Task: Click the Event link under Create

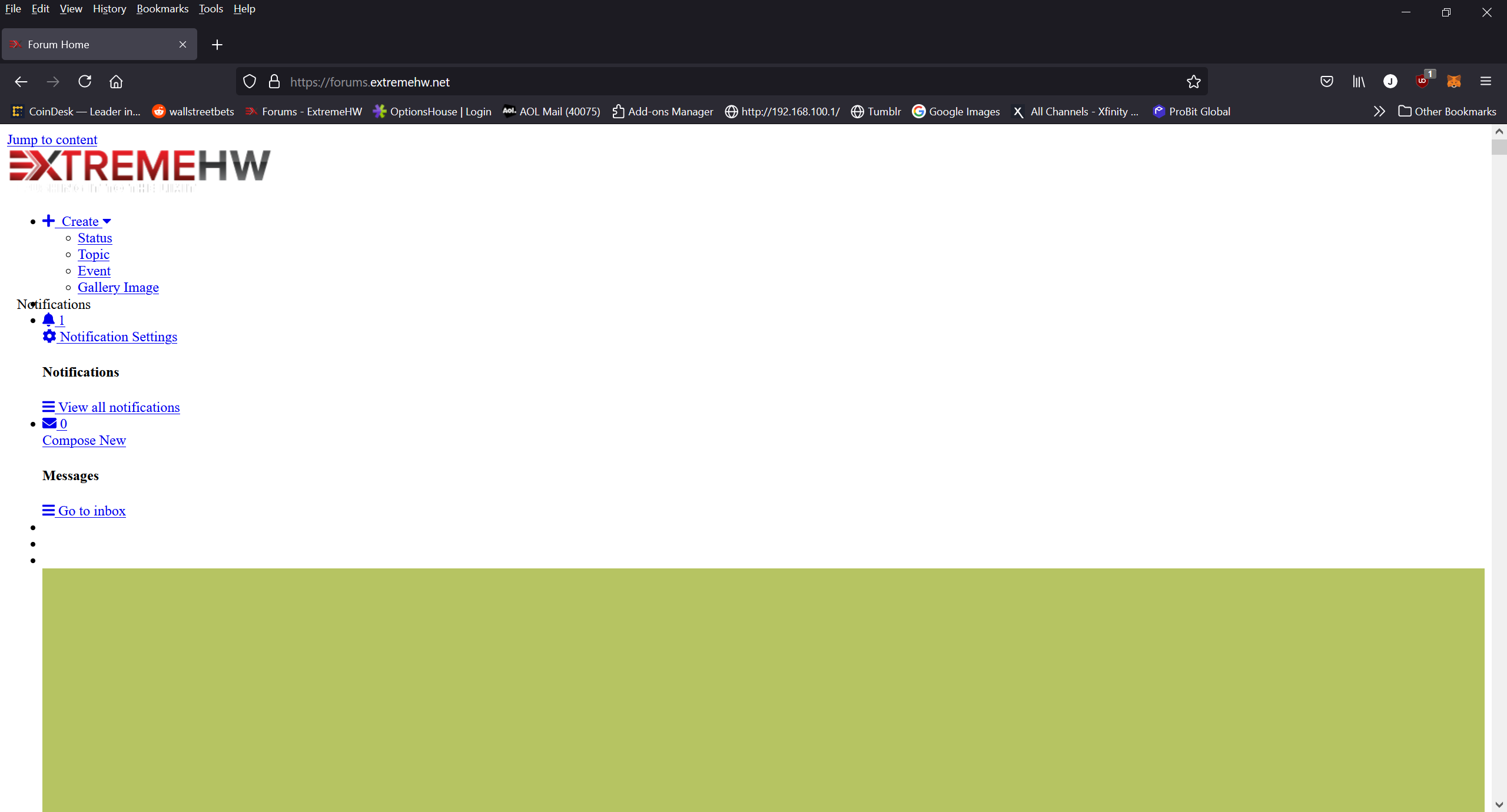Action: 94,271
